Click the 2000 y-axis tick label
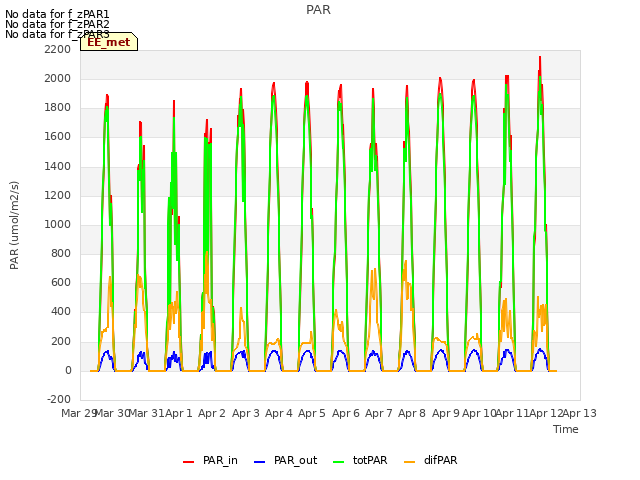 point(58,78)
